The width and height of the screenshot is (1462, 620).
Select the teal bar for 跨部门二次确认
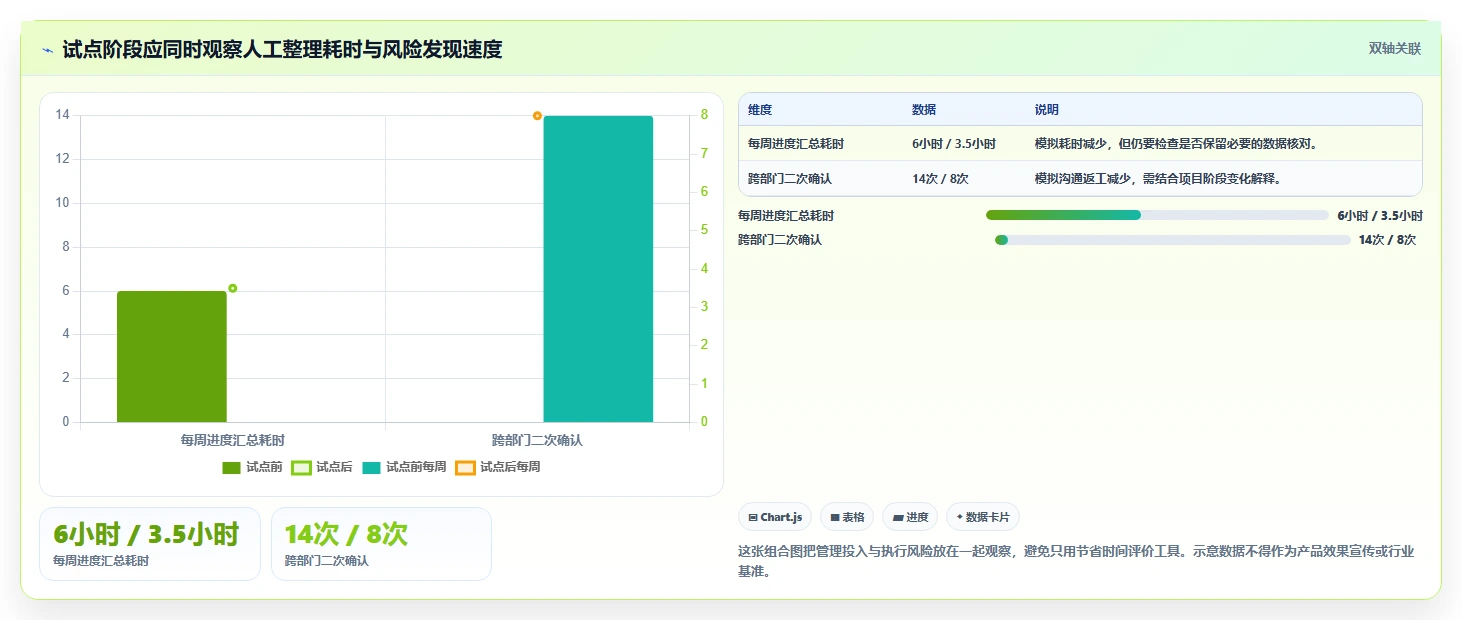pos(598,269)
